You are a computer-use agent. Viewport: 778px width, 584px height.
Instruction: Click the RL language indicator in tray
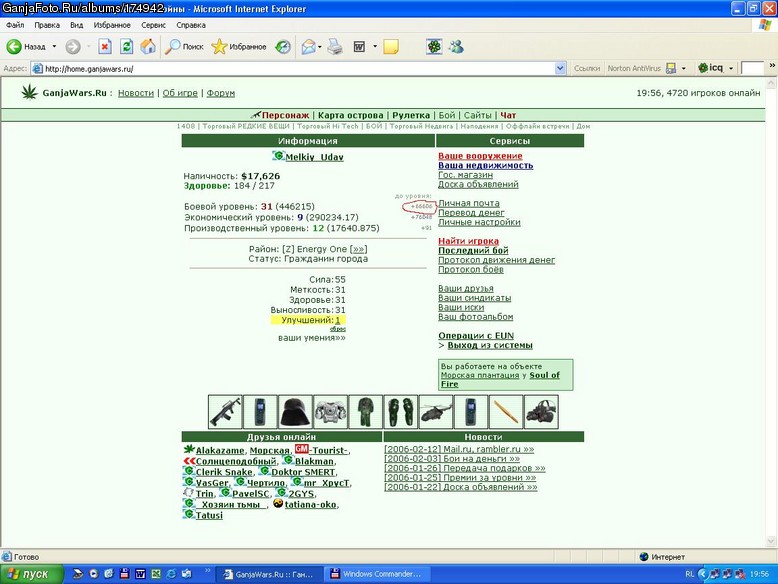(x=690, y=574)
